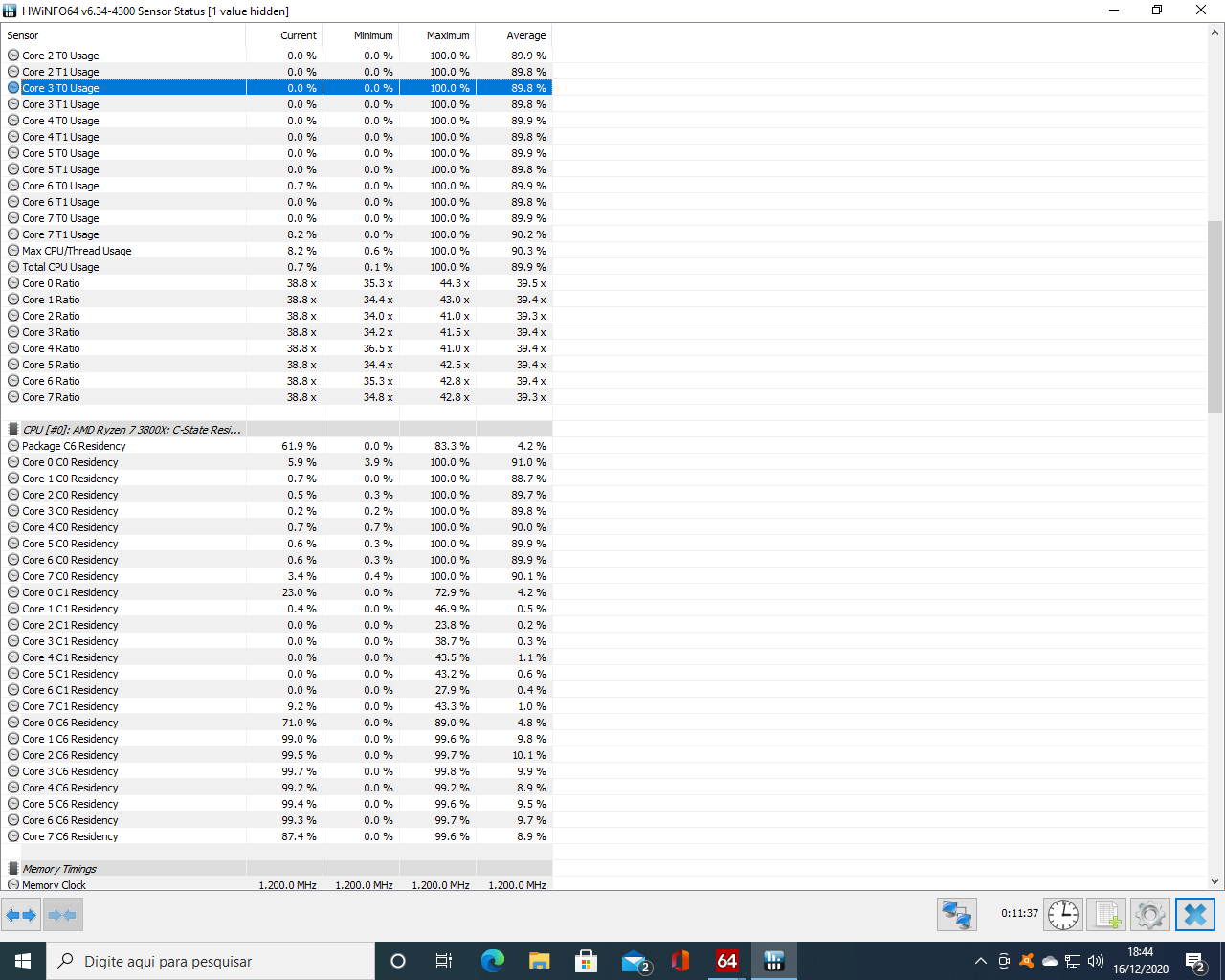Viewport: 1225px width, 980px height.
Task: Open Windows Start menu
Action: coord(23,961)
